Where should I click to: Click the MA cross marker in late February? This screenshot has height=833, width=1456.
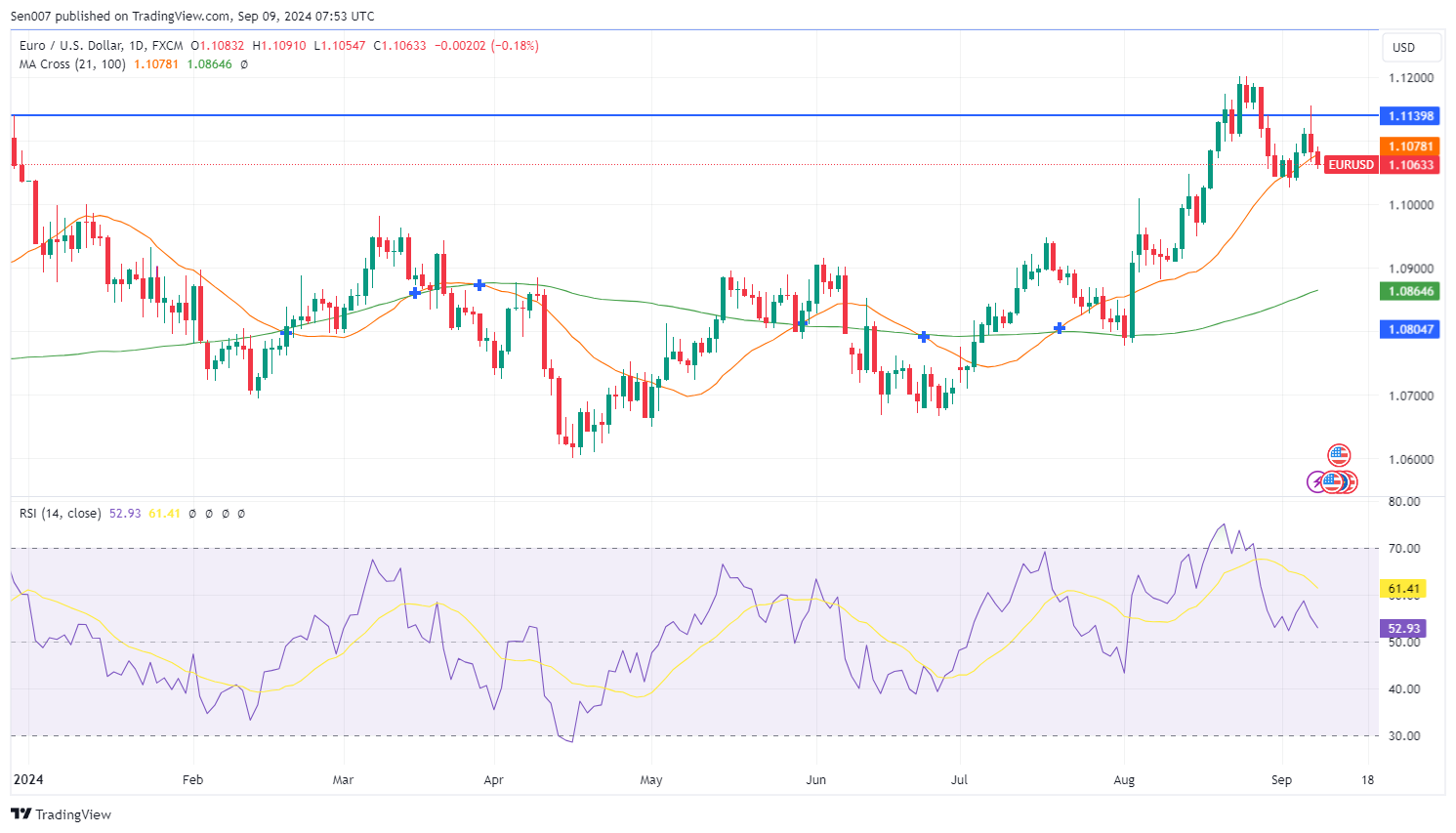click(x=286, y=332)
